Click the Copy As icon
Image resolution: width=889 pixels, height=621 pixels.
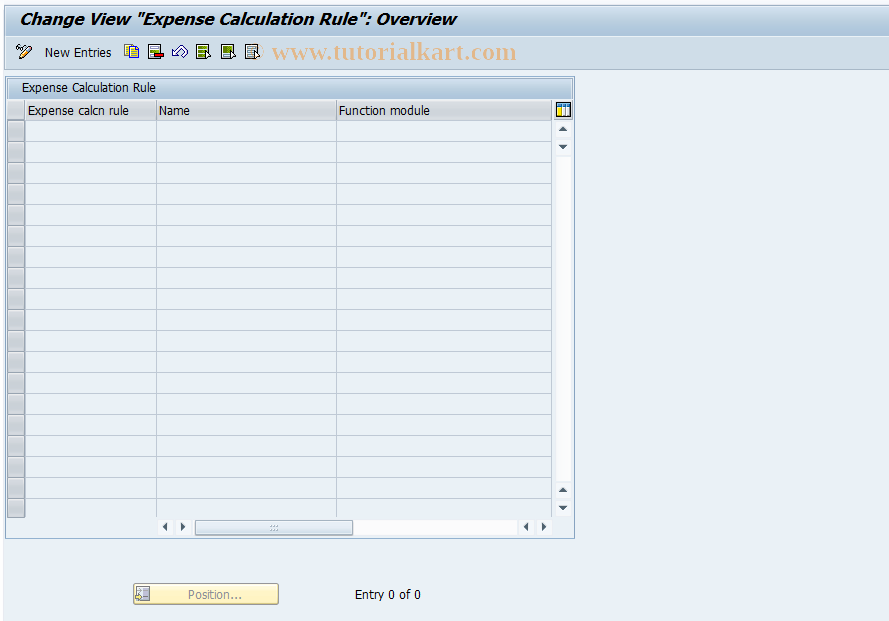pos(132,52)
